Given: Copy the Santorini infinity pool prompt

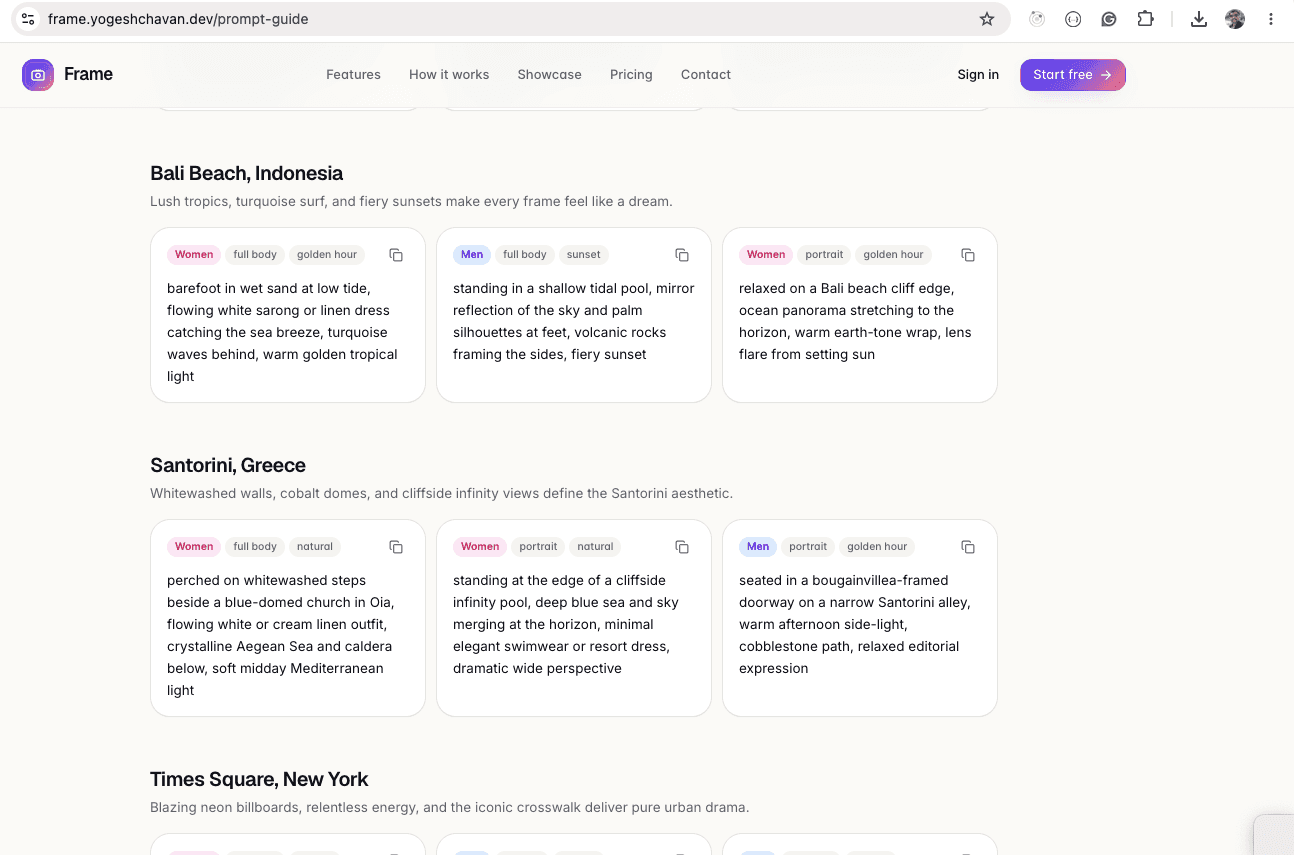Looking at the screenshot, I should click(682, 547).
